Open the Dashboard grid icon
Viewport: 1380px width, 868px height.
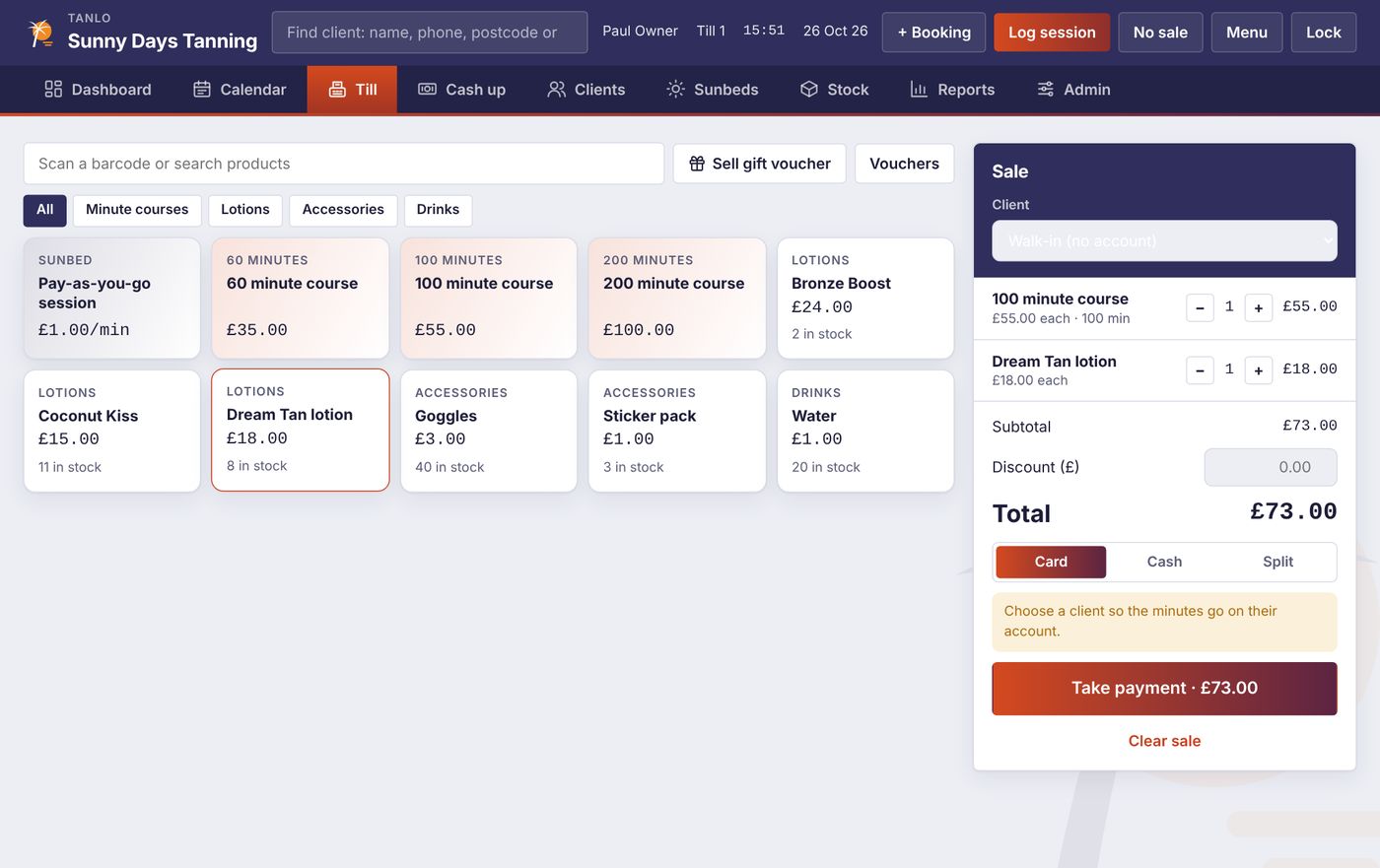[x=53, y=90]
